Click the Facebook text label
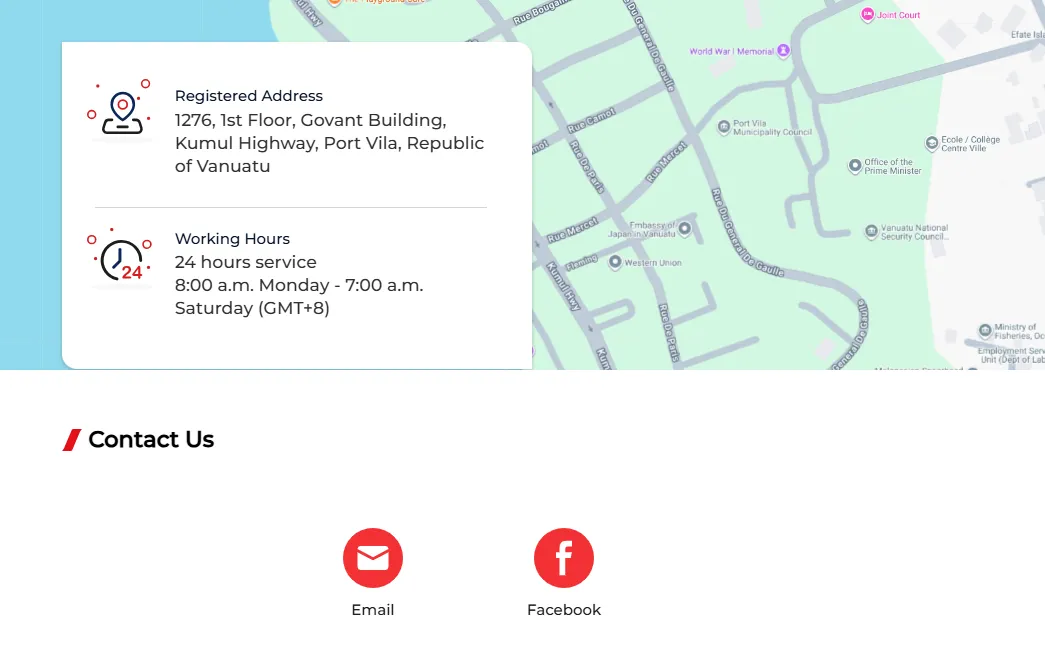The height and width of the screenshot is (656, 1045). (x=564, y=610)
